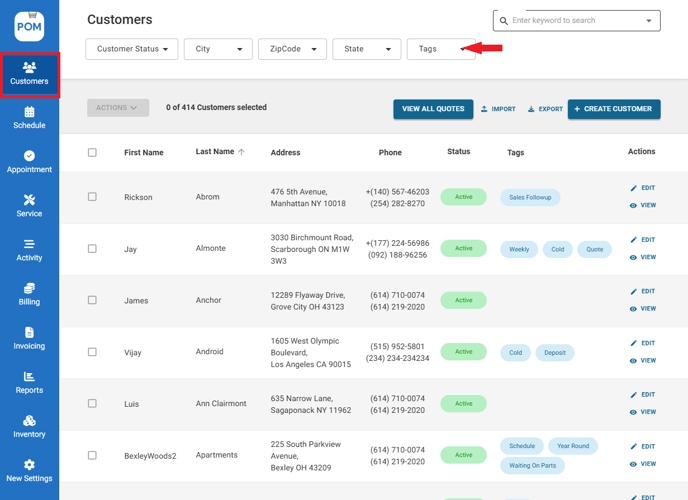Open the Billing icon in sidebar
This screenshot has width=688, height=500.
(x=29, y=289)
